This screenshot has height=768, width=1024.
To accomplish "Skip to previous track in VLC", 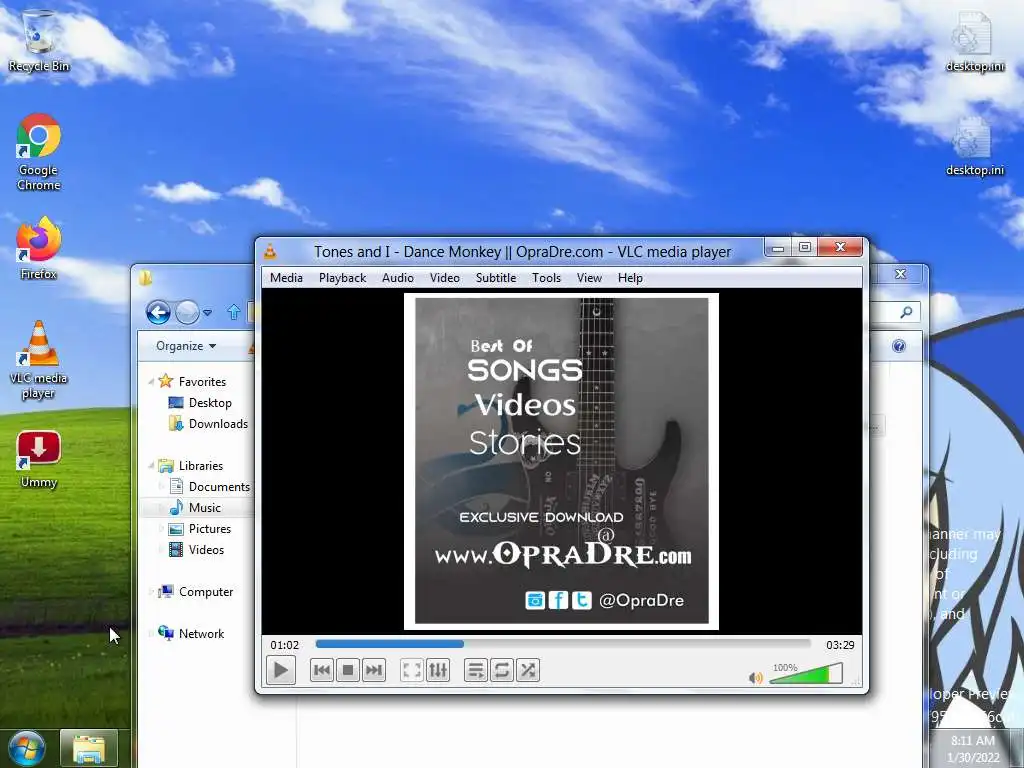I will tap(322, 670).
